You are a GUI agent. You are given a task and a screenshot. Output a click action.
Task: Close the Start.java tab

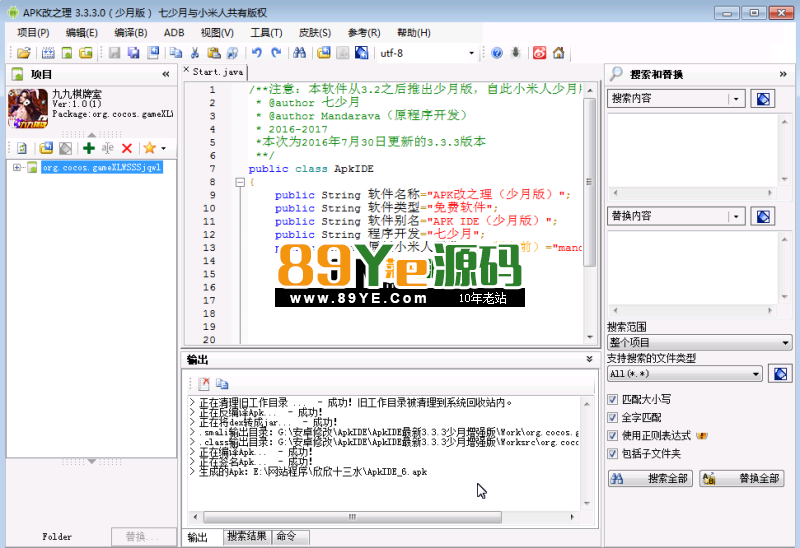pos(186,70)
